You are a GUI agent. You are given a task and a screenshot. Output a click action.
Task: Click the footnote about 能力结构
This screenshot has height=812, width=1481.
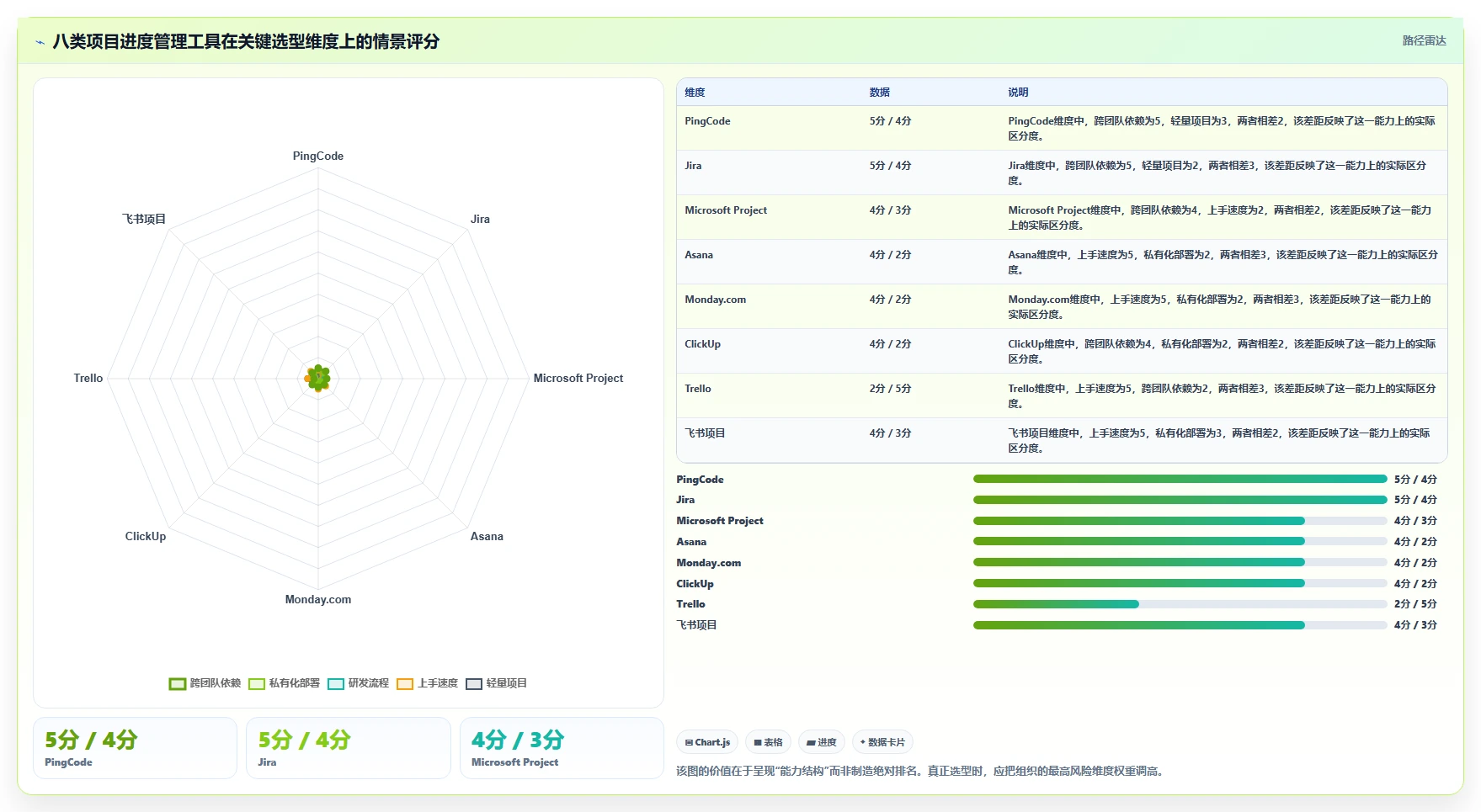pyautogui.click(x=921, y=771)
